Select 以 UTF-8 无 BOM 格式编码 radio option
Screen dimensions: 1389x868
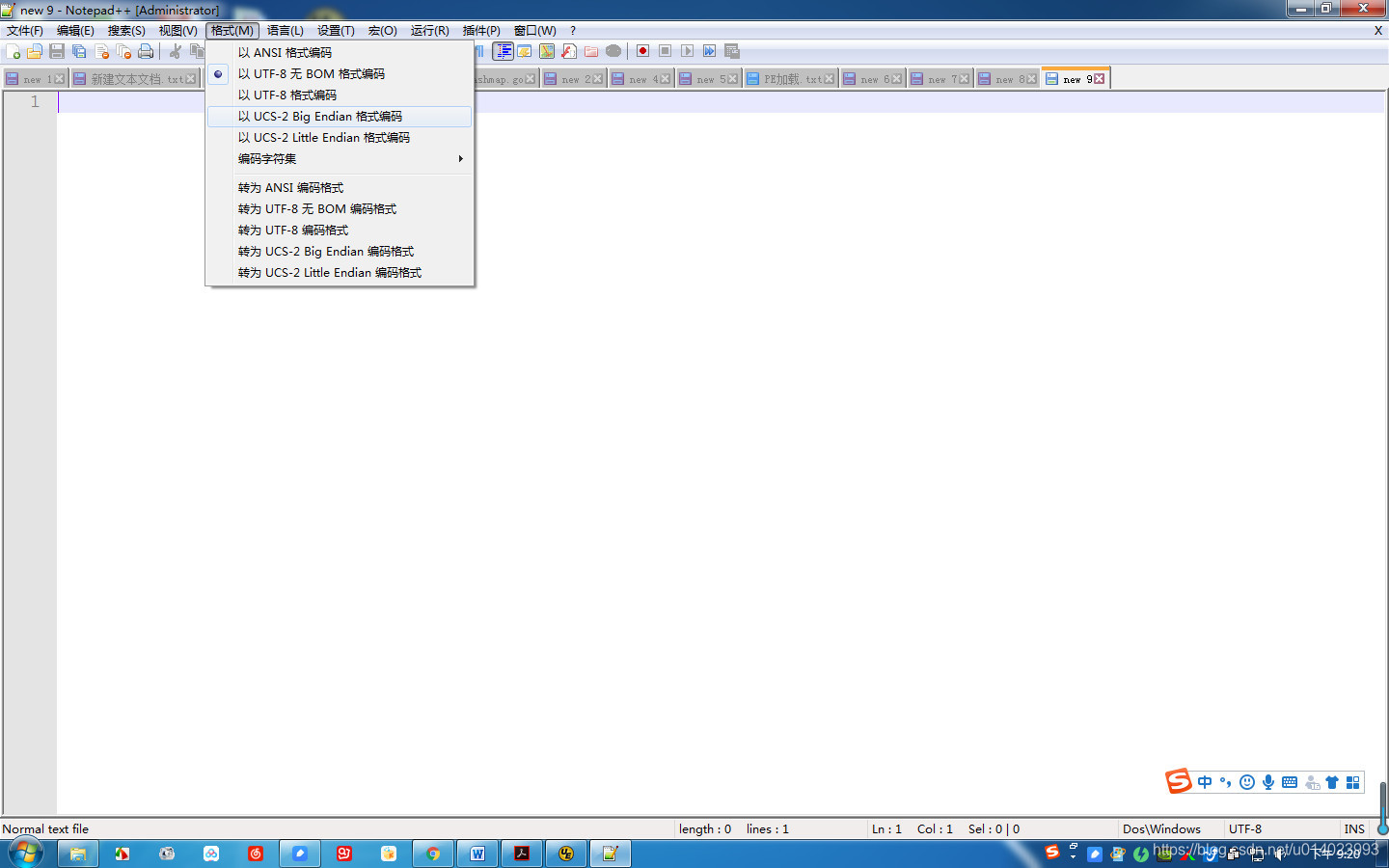click(340, 73)
